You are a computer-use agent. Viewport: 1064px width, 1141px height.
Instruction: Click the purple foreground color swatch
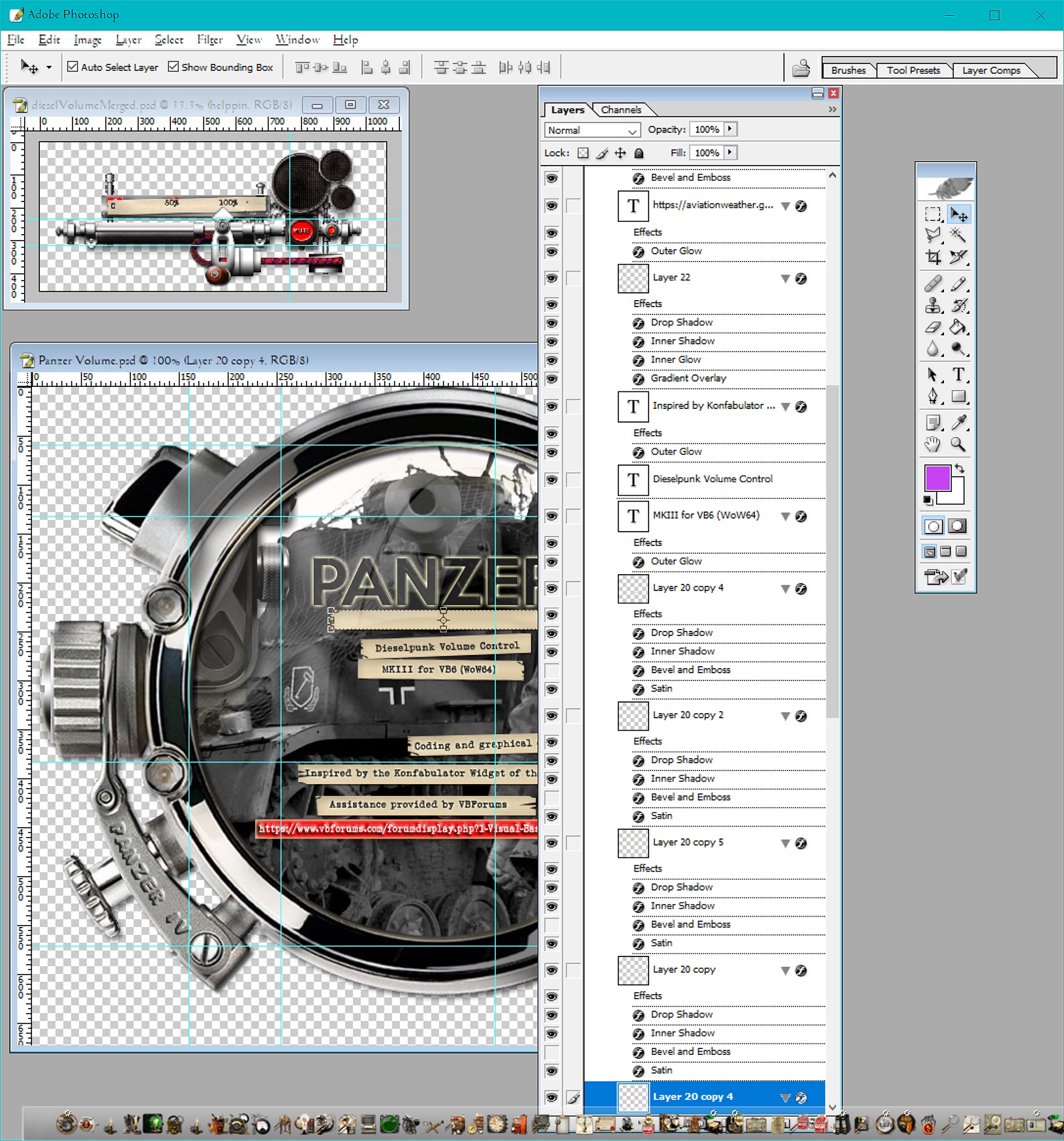click(x=937, y=478)
